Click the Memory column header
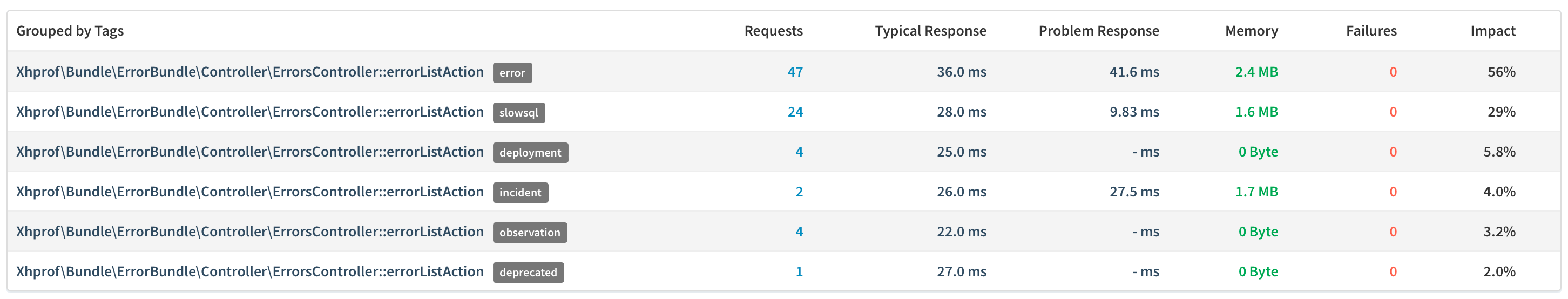Viewport: 1568px width, 299px height. pyautogui.click(x=1252, y=31)
